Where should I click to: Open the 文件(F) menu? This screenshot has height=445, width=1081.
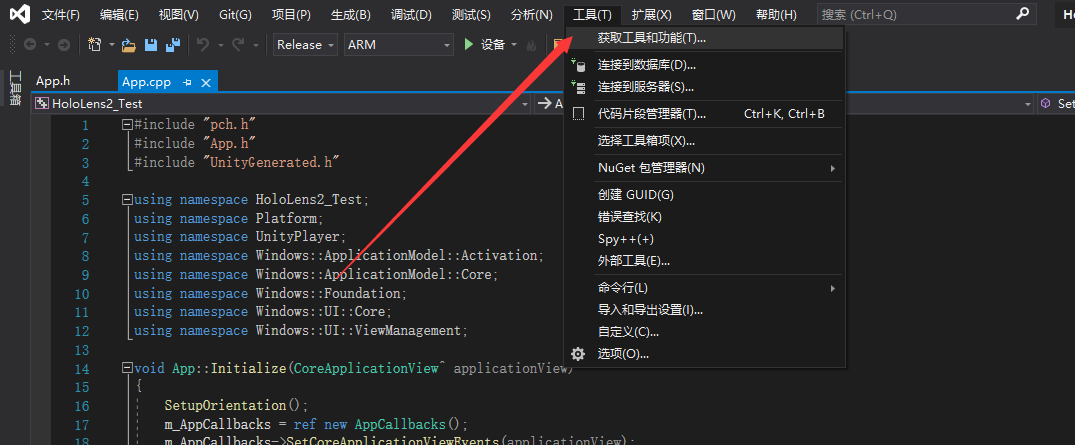pos(61,14)
